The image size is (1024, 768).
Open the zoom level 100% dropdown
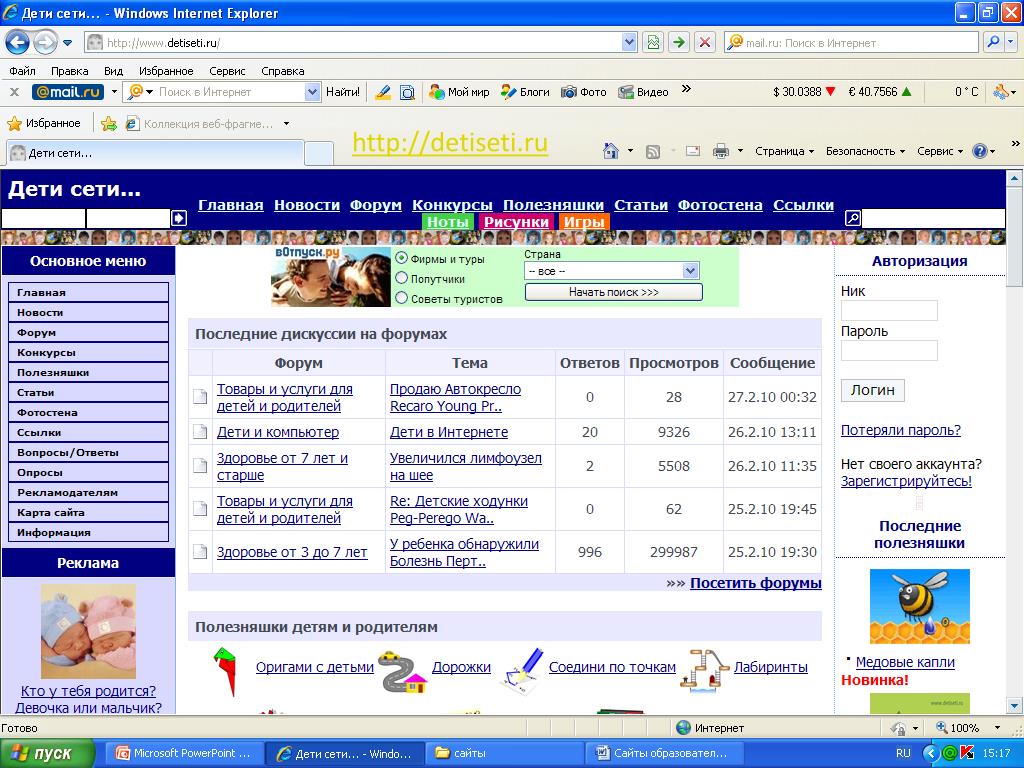[x=997, y=728]
